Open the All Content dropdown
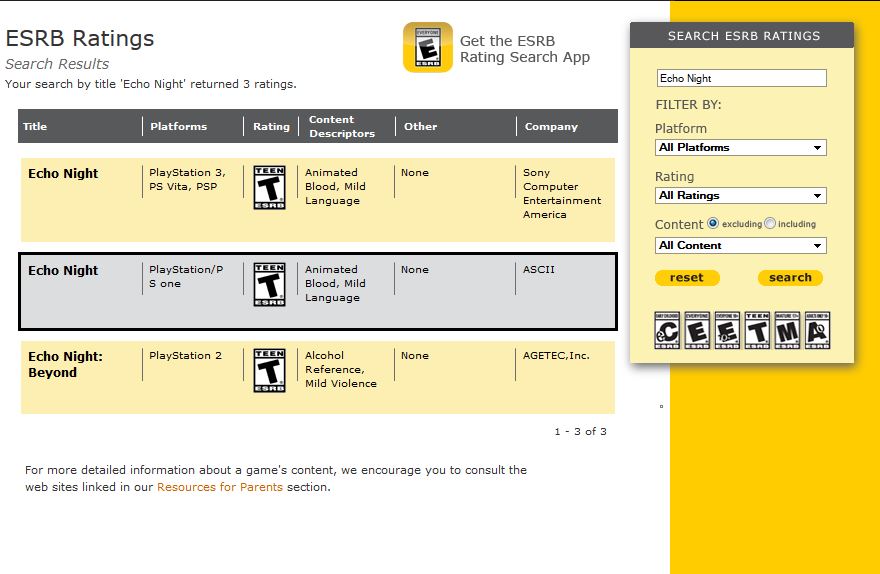The image size is (880, 574). (740, 246)
